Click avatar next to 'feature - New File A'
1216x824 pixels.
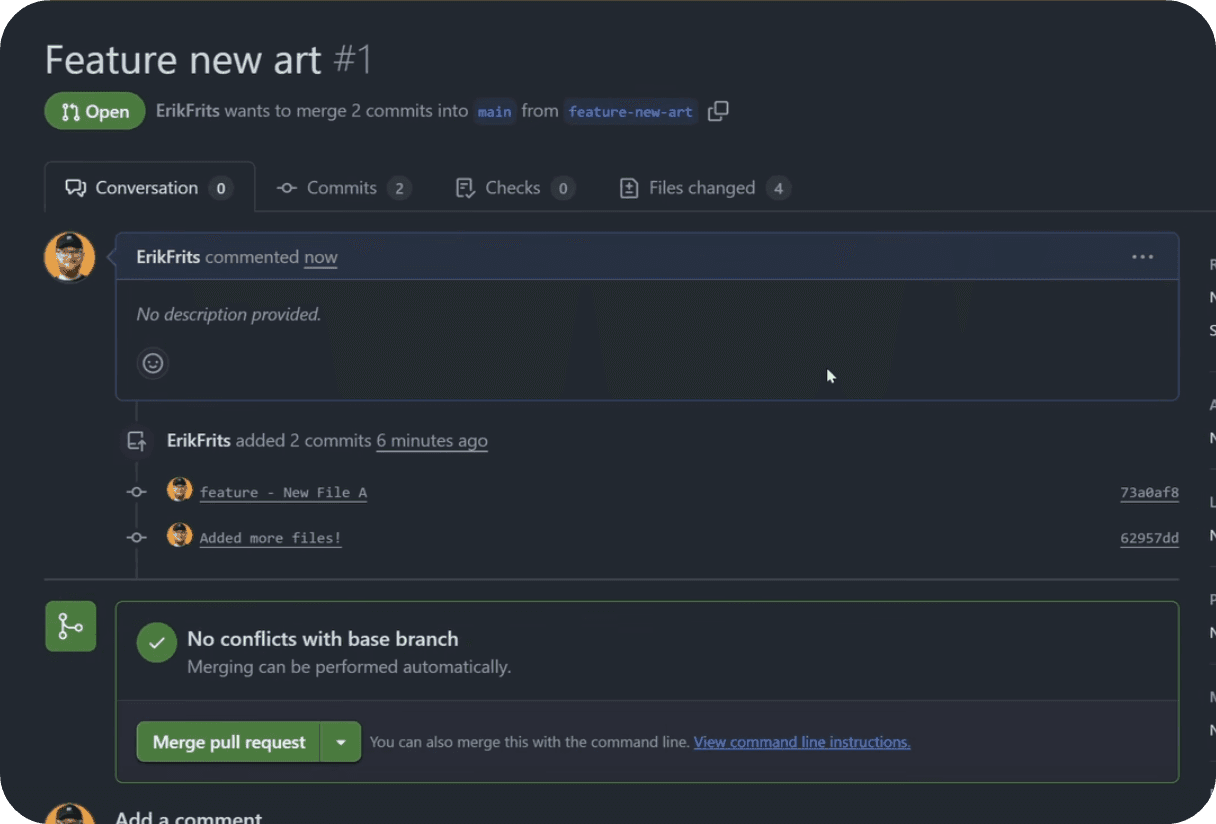point(180,489)
